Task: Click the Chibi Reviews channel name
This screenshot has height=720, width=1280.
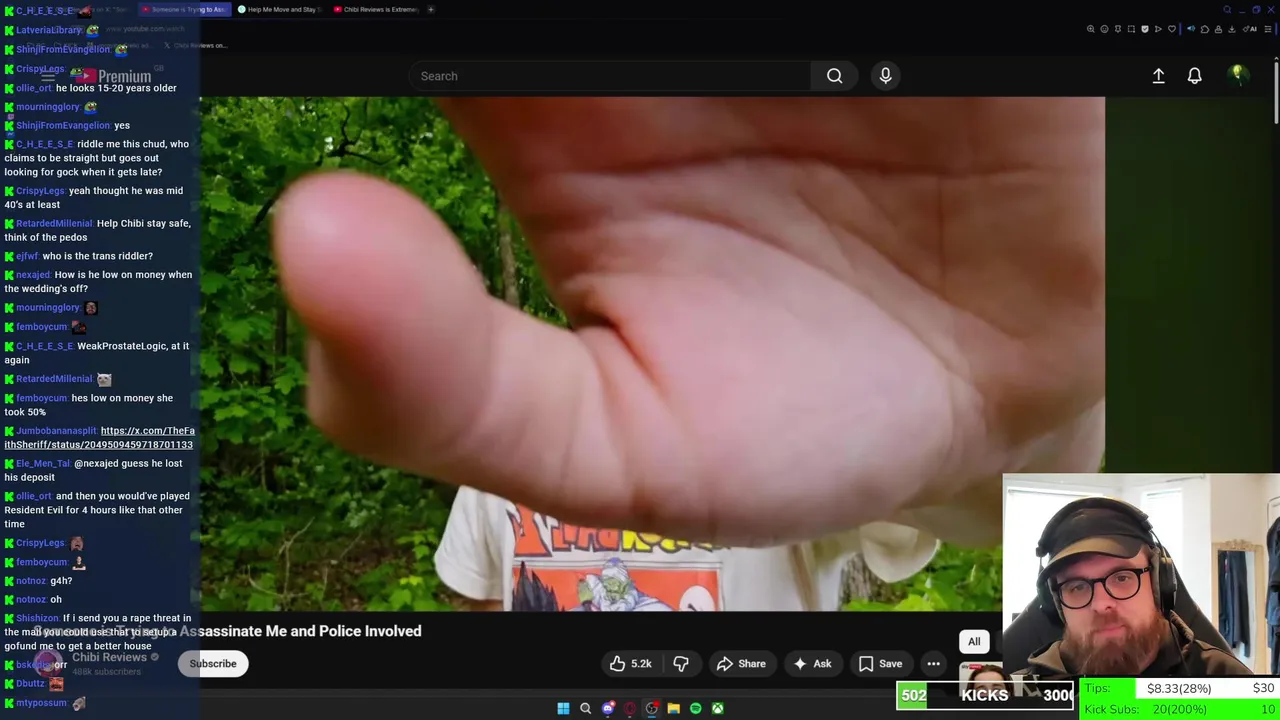Action: (109, 657)
